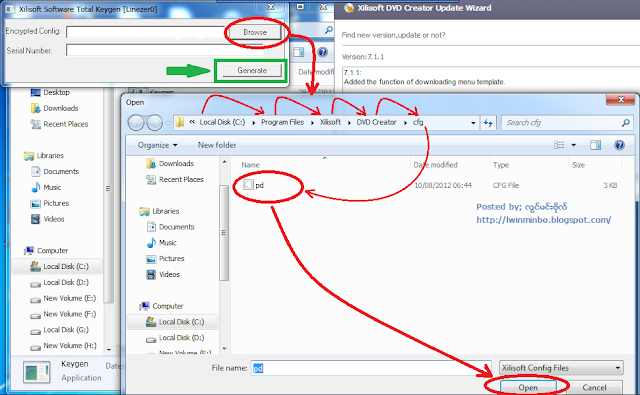
Task: Click Desktop in Explorer window sidebar
Action: [x=50, y=93]
